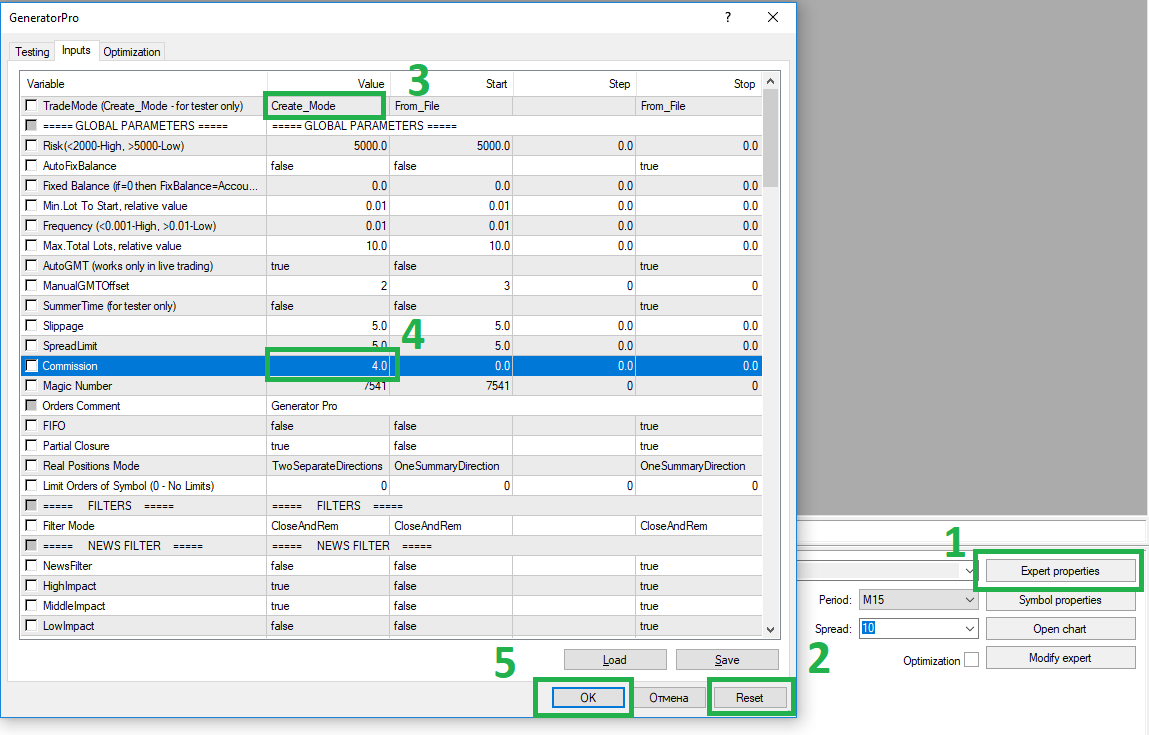1149x735 pixels.
Task: Open Symbol properties
Action: pyautogui.click(x=1060, y=600)
